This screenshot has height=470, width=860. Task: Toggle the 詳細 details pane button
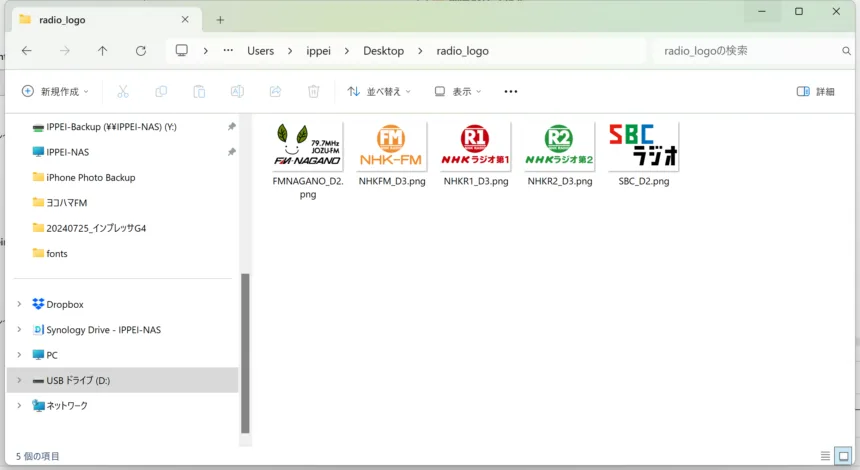[x=816, y=92]
